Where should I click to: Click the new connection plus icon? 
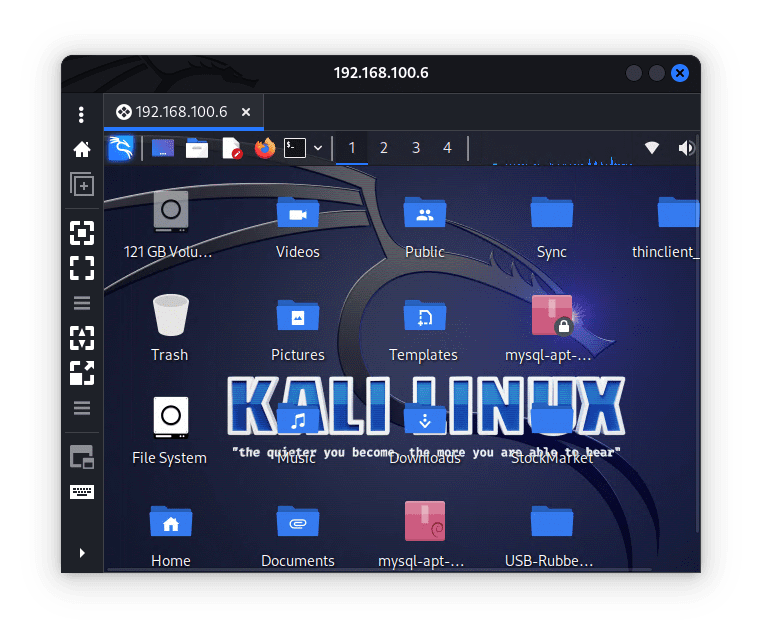coord(82,184)
